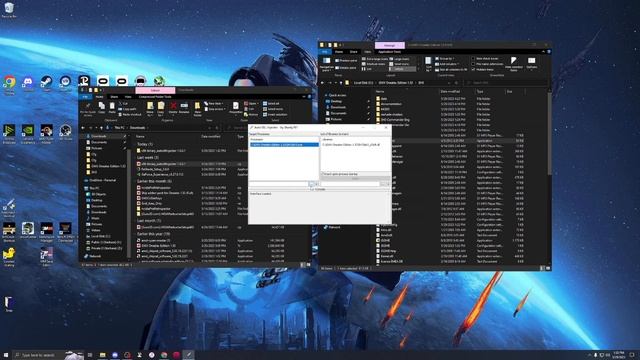This screenshot has height=360, width=640.
Task: Select Local Disk (C:) breadcrumb in BHX window
Action: pos(363,83)
